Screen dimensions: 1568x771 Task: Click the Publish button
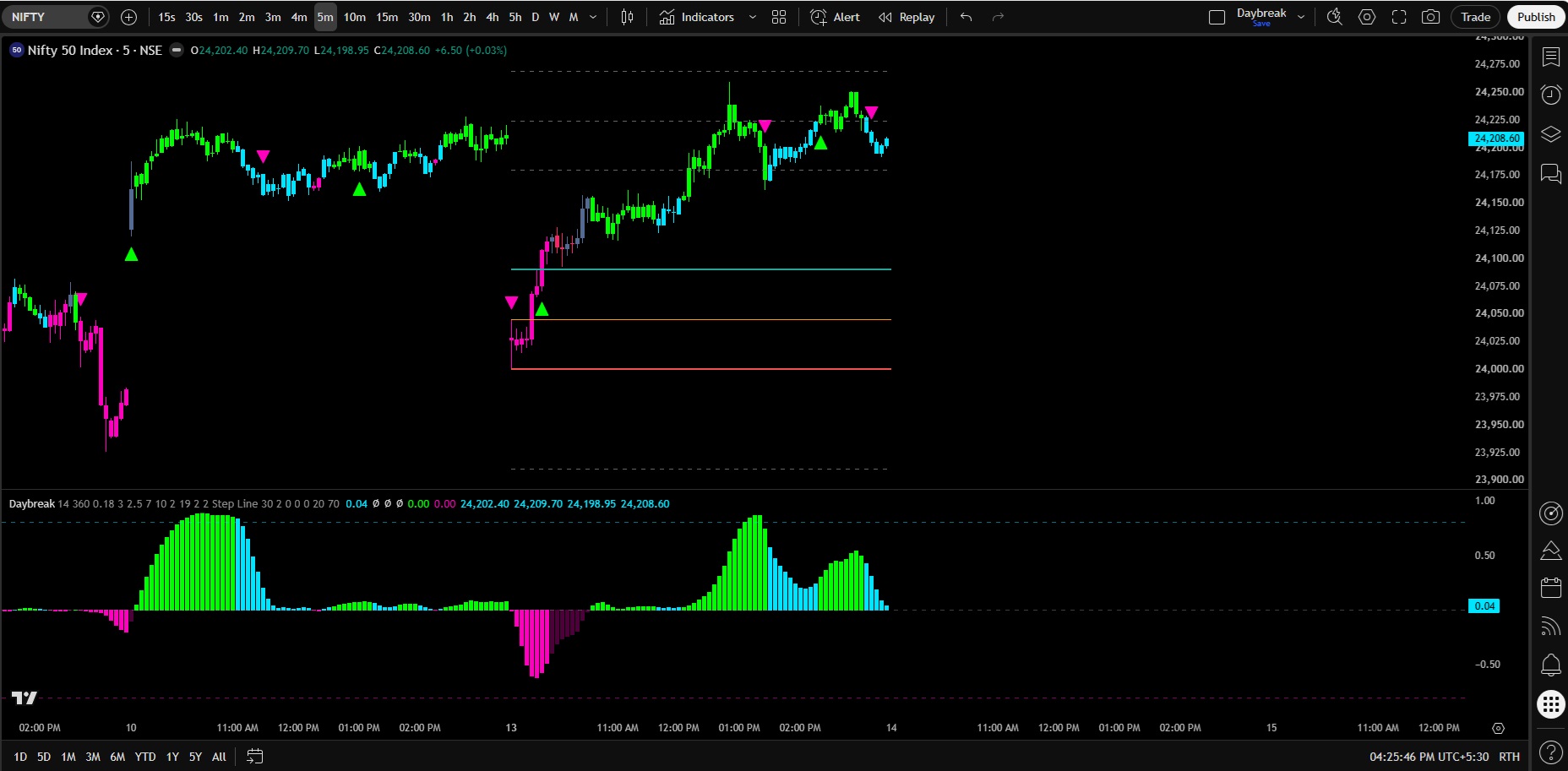1536,17
